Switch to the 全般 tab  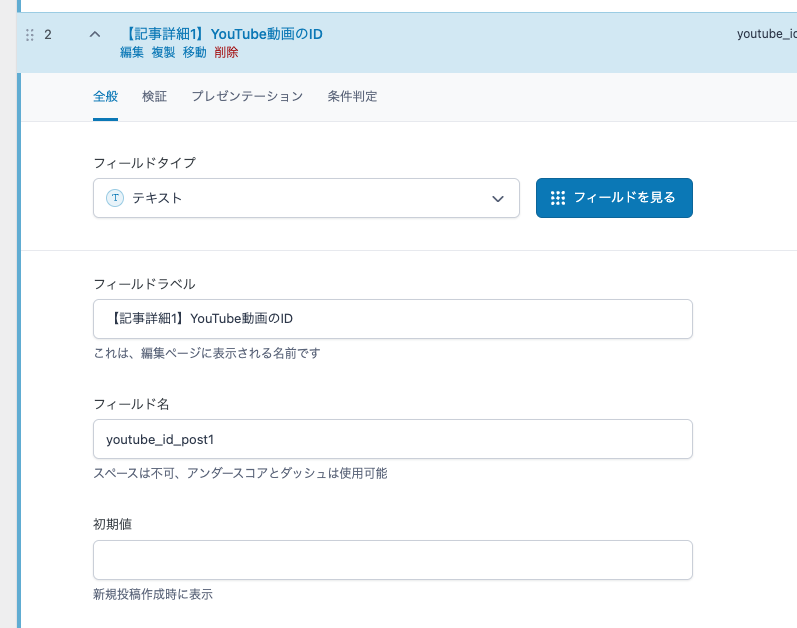[x=106, y=97]
